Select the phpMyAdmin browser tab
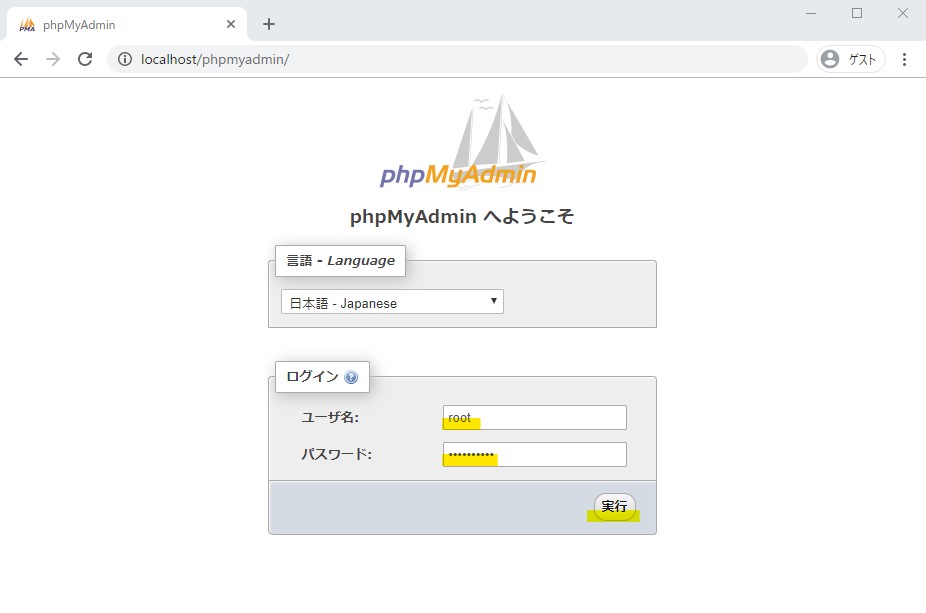The width and height of the screenshot is (926, 613). (x=126, y=24)
